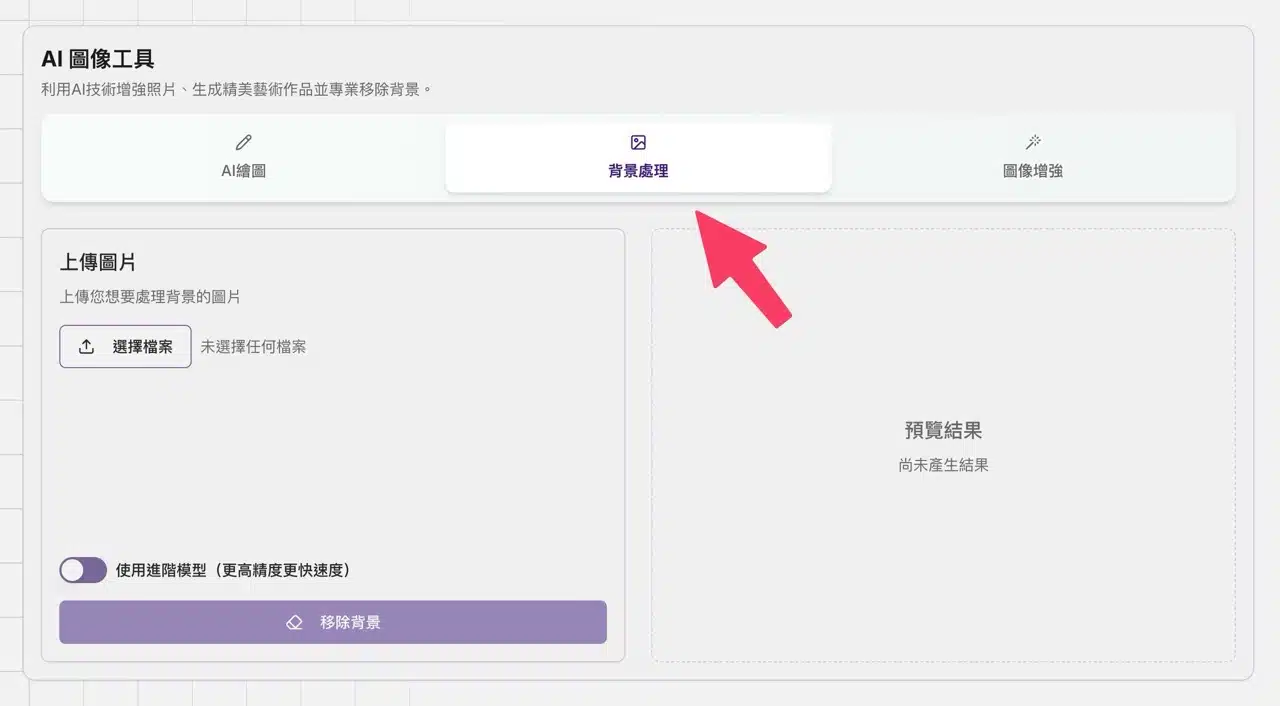
Task: Click the 預覽結果 heading in preview panel
Action: coord(943,431)
